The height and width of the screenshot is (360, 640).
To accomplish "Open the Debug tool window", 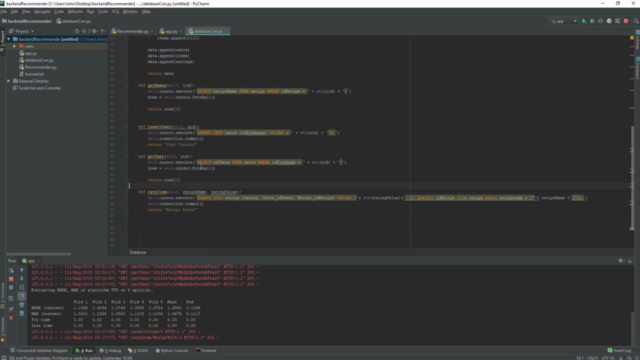I will (110, 350).
